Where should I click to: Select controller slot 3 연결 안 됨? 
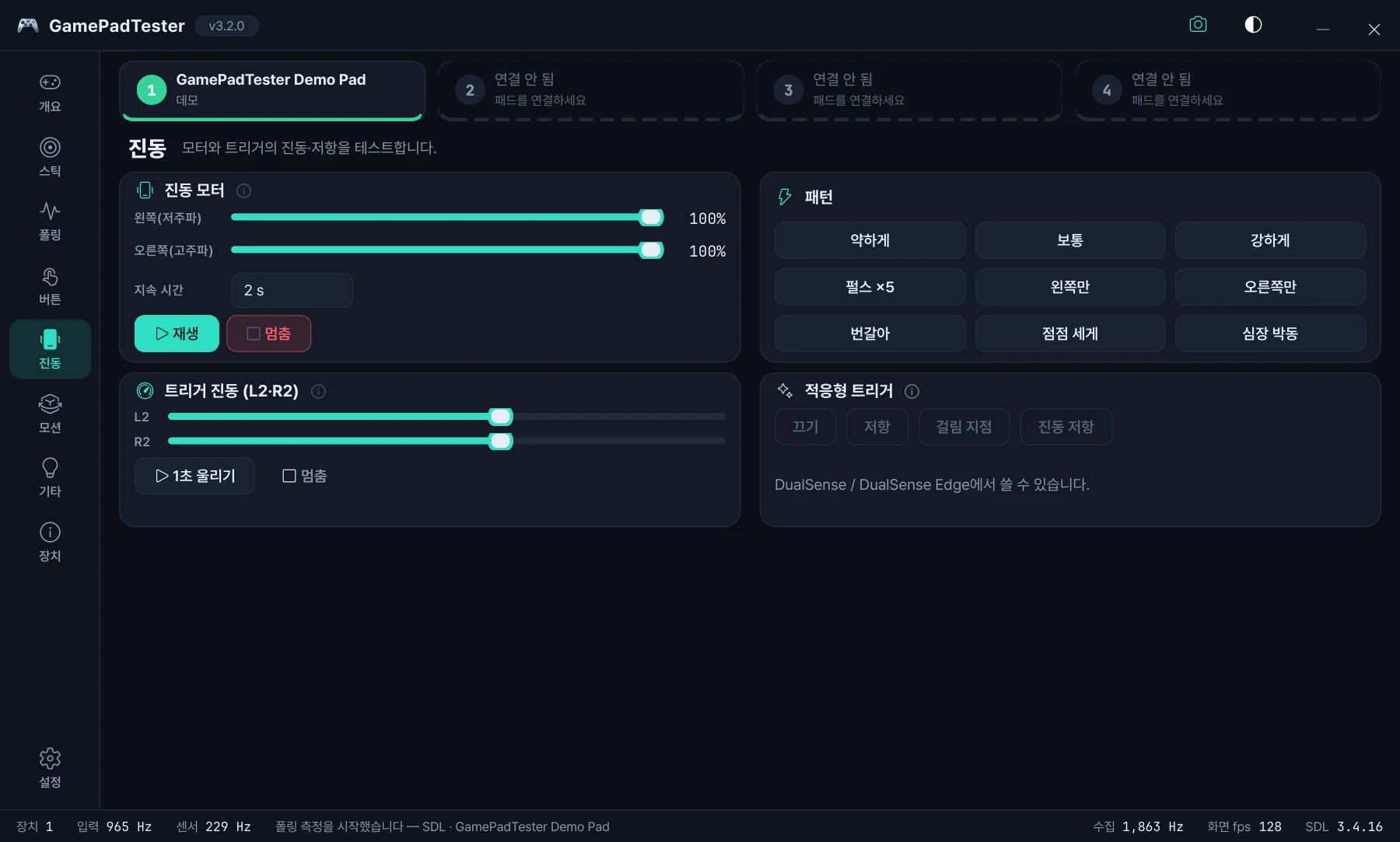pyautogui.click(x=909, y=90)
